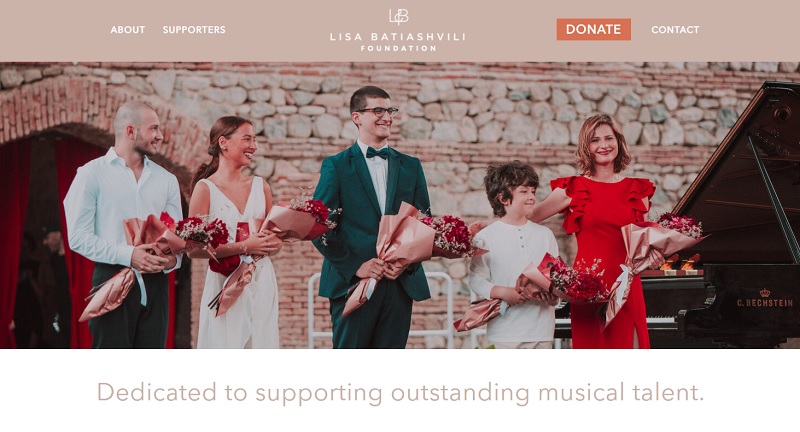800x432 pixels.
Task: Click the glasses on the tall man
Action: [x=379, y=111]
